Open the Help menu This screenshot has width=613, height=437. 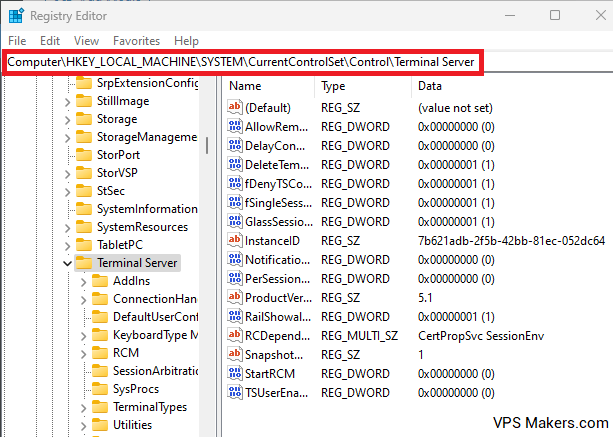pos(186,41)
